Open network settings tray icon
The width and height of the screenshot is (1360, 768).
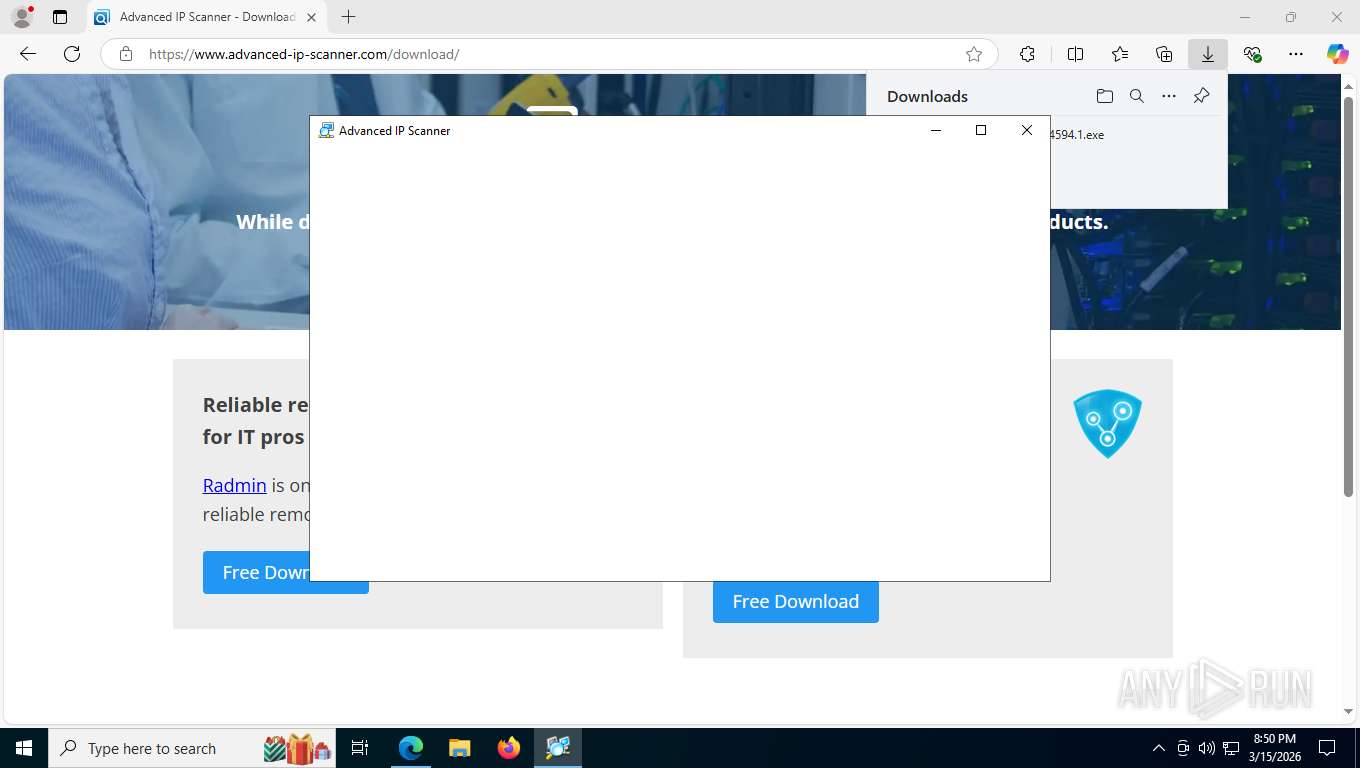pos(1231,748)
